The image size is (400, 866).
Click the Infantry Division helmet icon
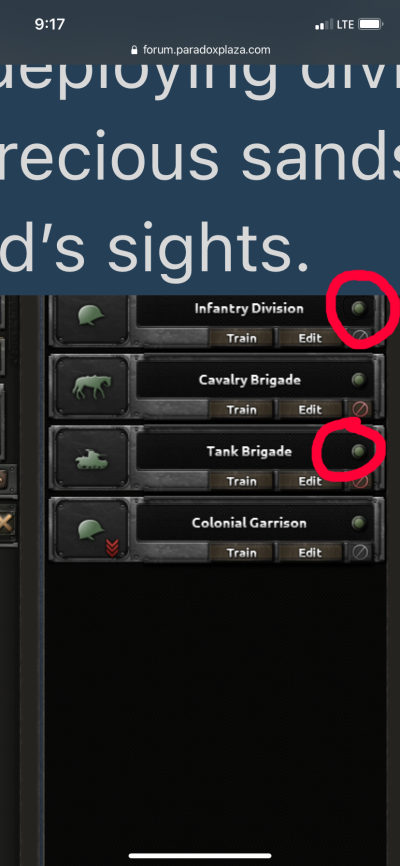(92, 315)
